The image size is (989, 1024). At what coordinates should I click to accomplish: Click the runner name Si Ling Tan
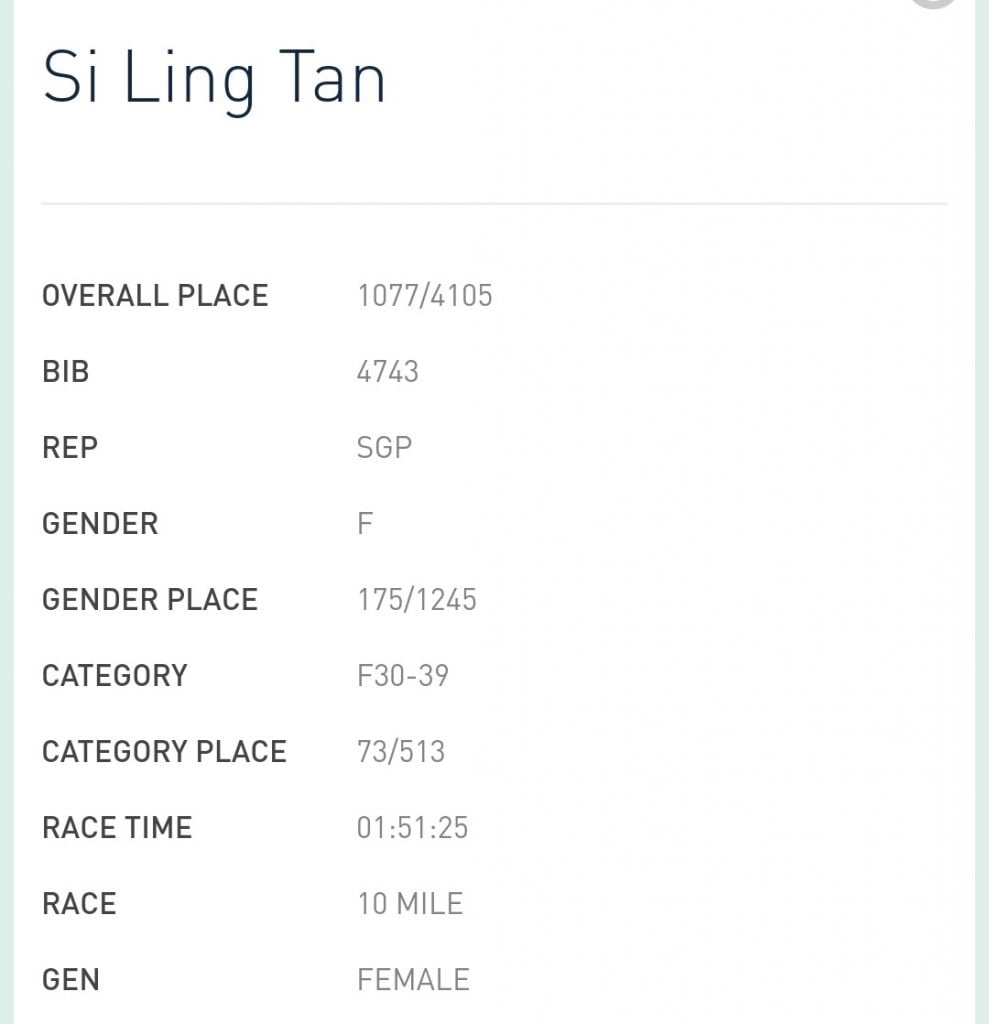click(x=213, y=80)
